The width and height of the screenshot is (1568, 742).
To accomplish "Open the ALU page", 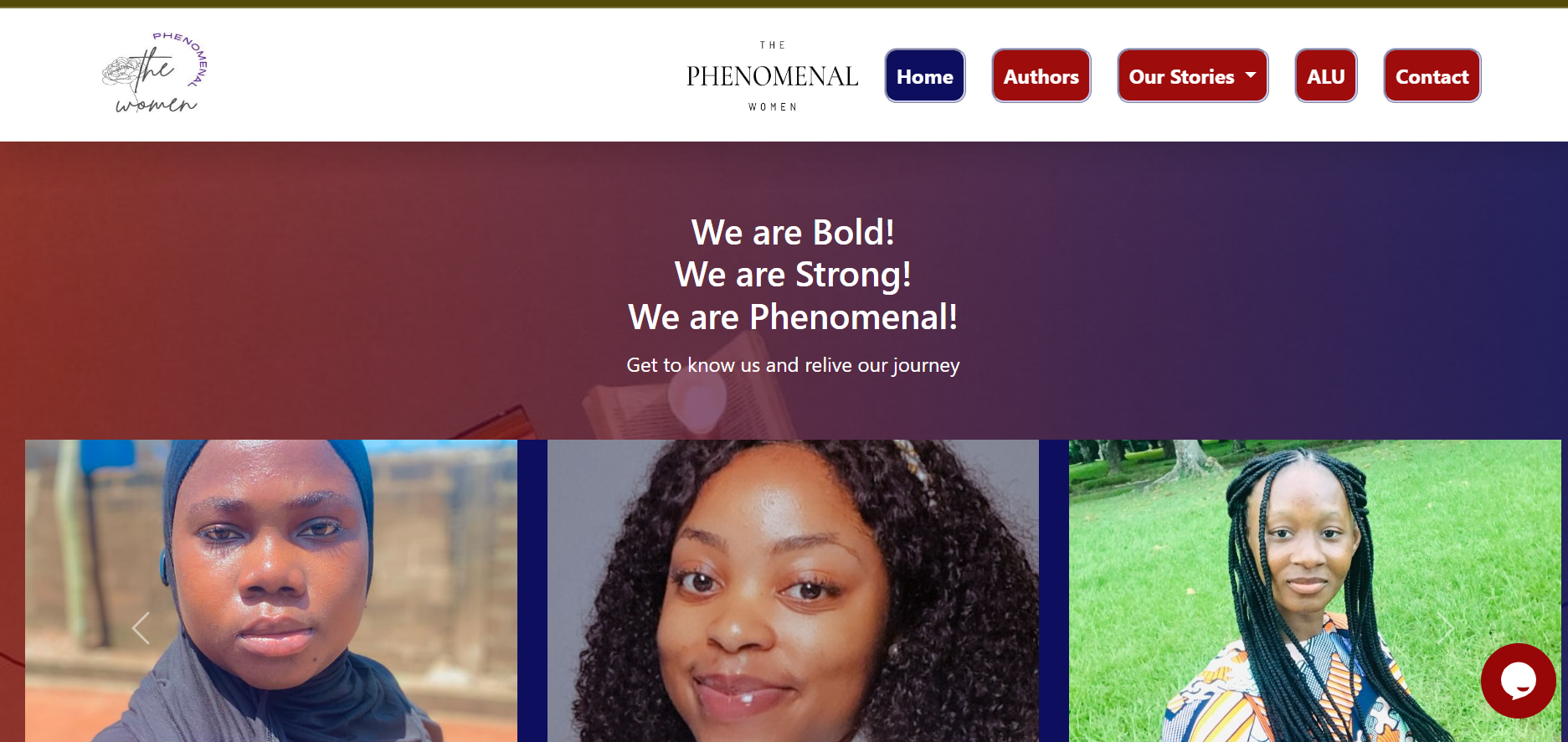I will coord(1325,75).
